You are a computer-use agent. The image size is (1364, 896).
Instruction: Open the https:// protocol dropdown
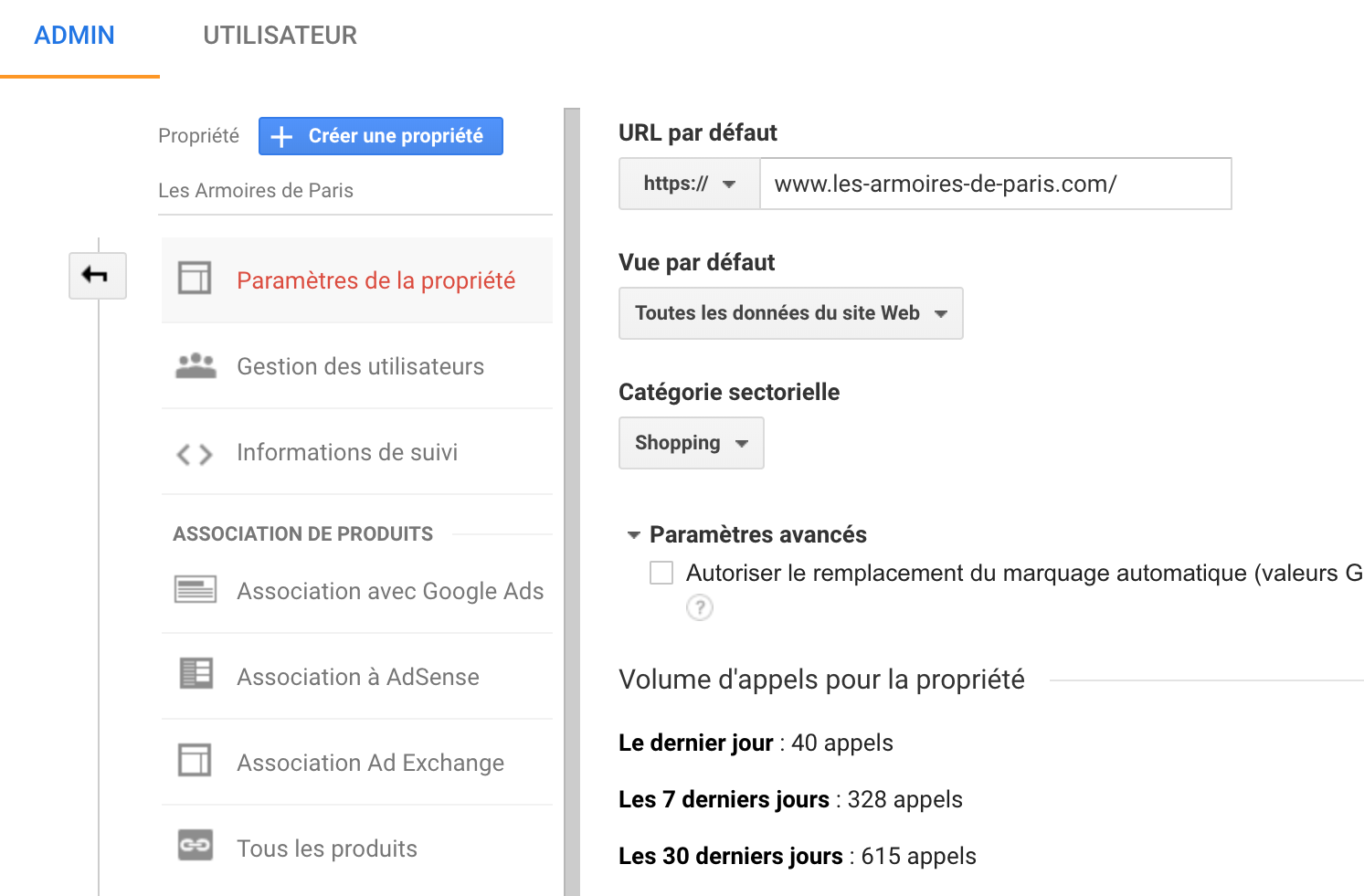click(690, 184)
